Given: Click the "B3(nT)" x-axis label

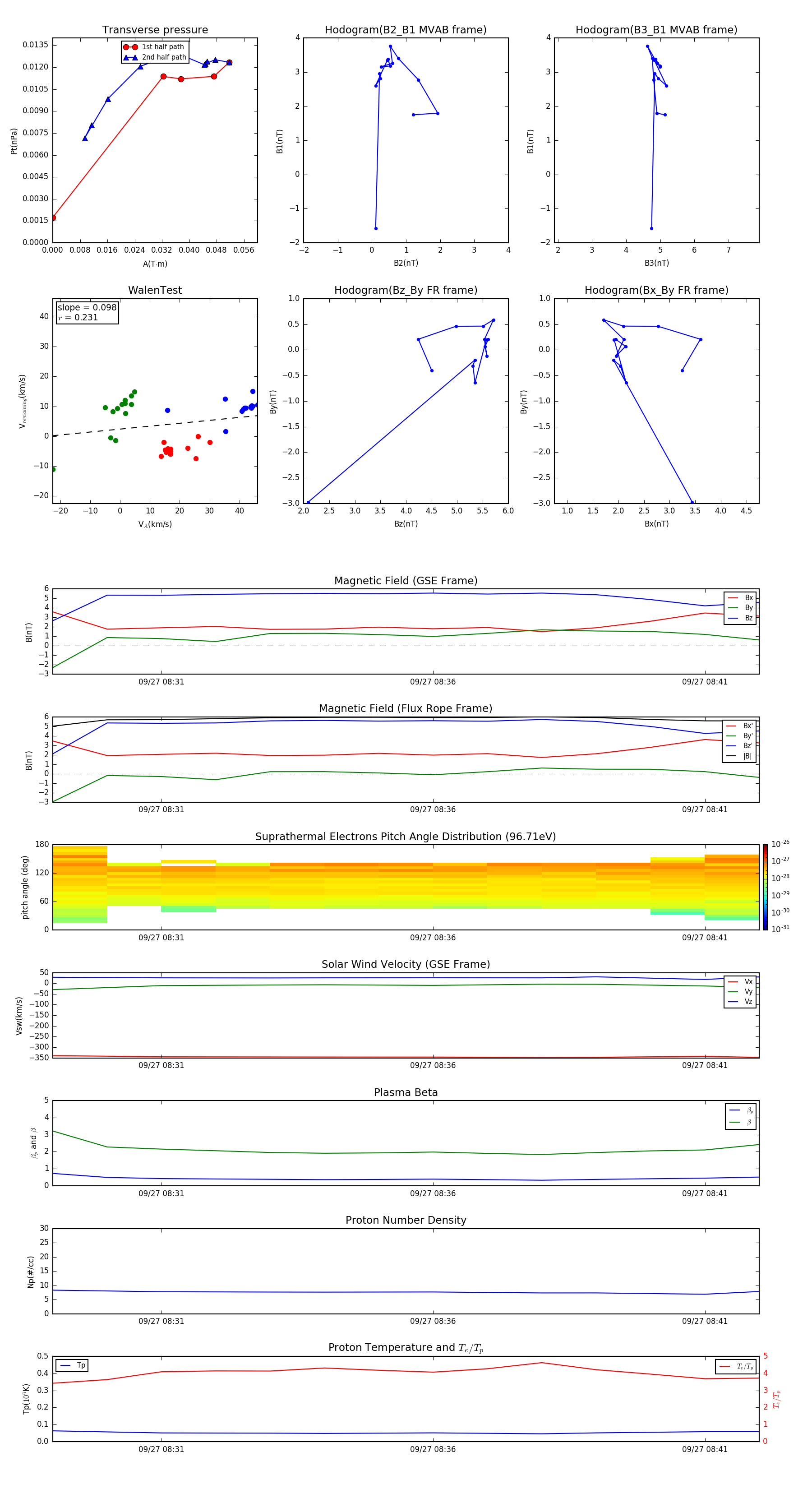Looking at the screenshot, I should click(x=656, y=263).
